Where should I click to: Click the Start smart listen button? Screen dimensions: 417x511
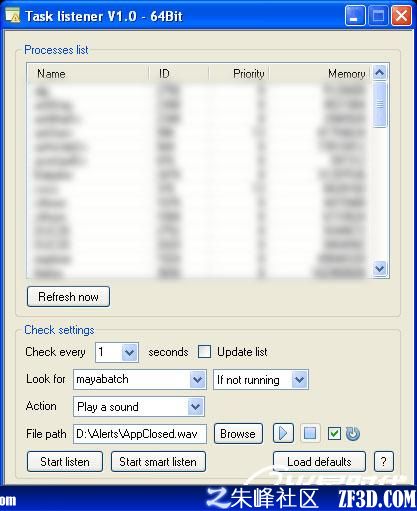[x=158, y=461]
